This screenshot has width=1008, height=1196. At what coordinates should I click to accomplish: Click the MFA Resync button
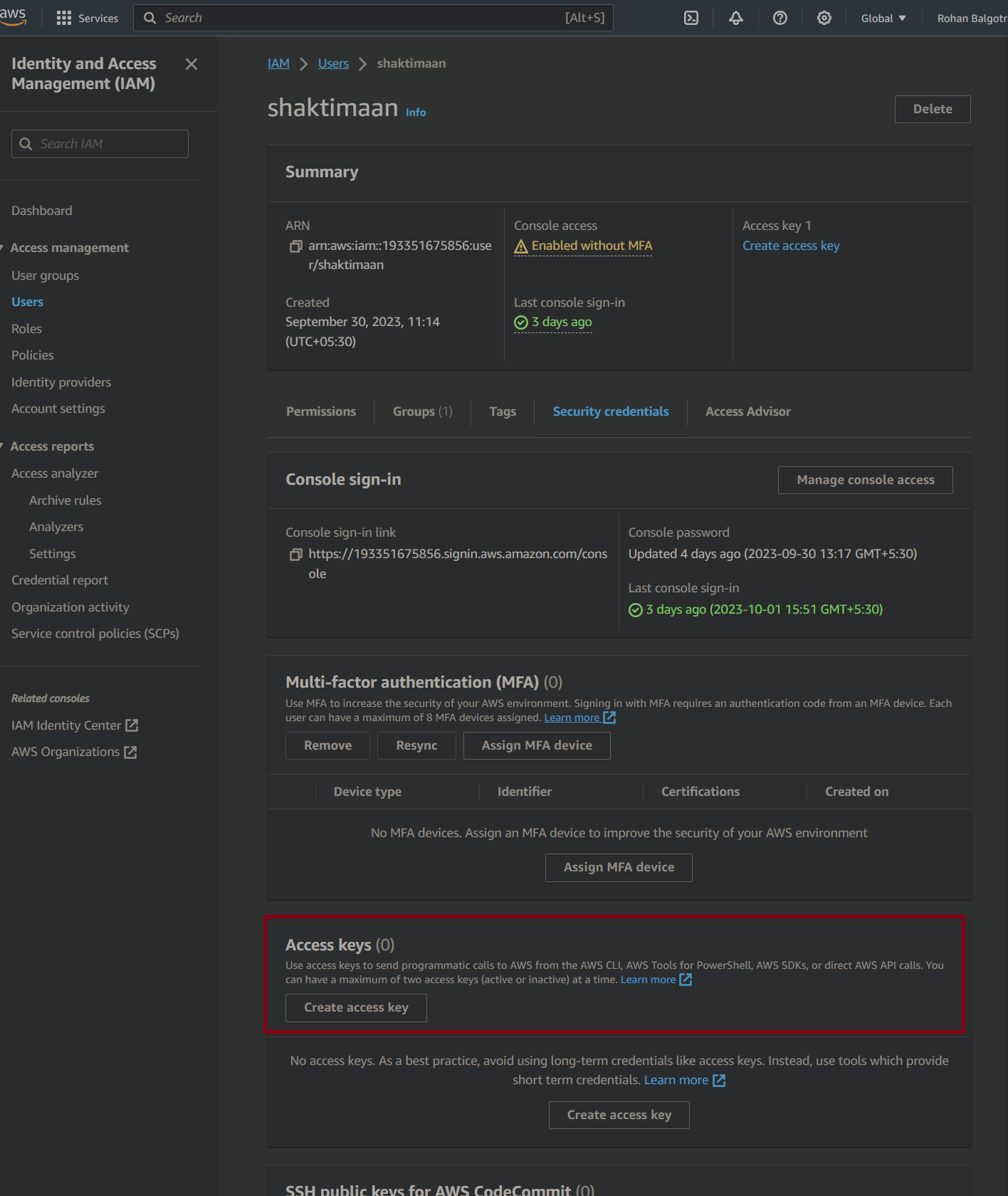pos(416,745)
